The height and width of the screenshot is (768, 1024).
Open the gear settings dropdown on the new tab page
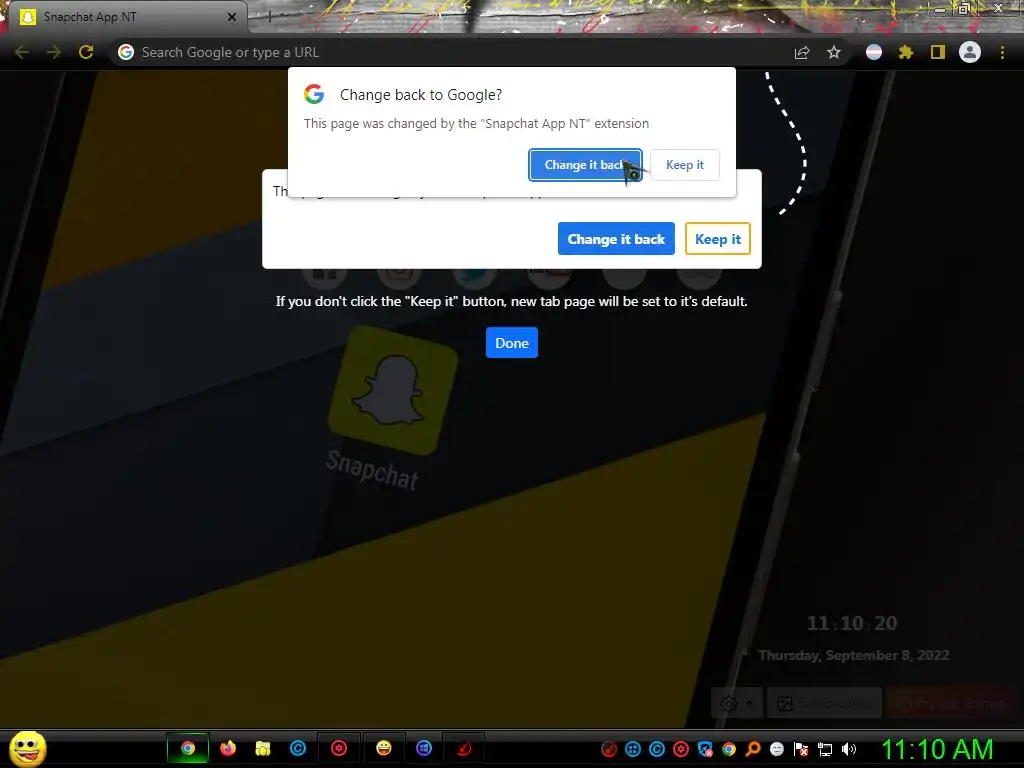point(737,703)
